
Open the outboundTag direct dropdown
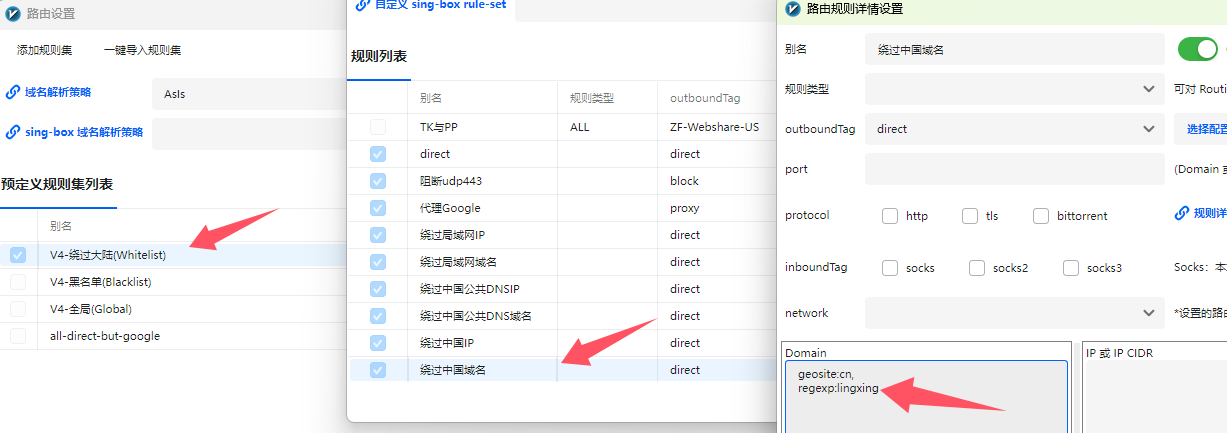(1015, 129)
